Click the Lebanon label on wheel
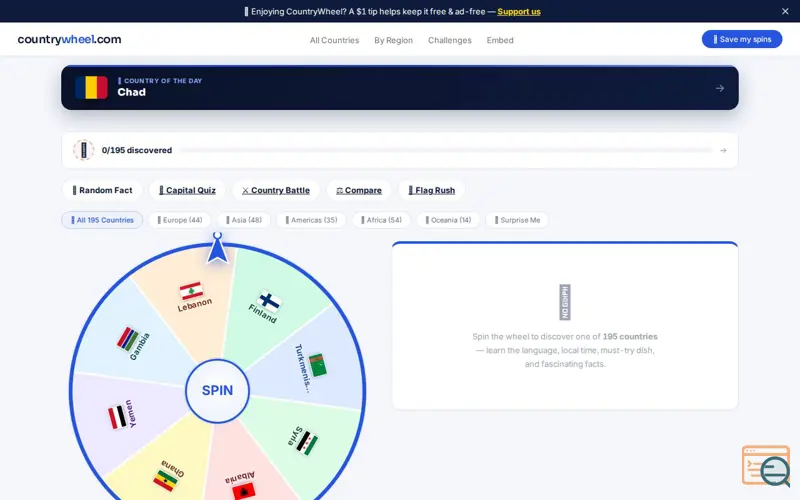 [195, 305]
